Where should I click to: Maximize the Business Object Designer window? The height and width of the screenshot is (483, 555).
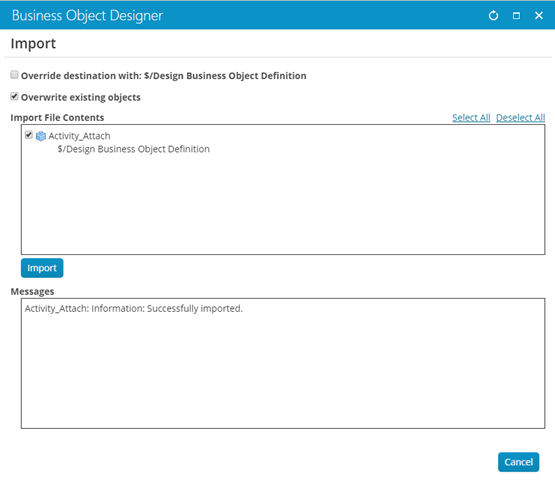tap(516, 16)
